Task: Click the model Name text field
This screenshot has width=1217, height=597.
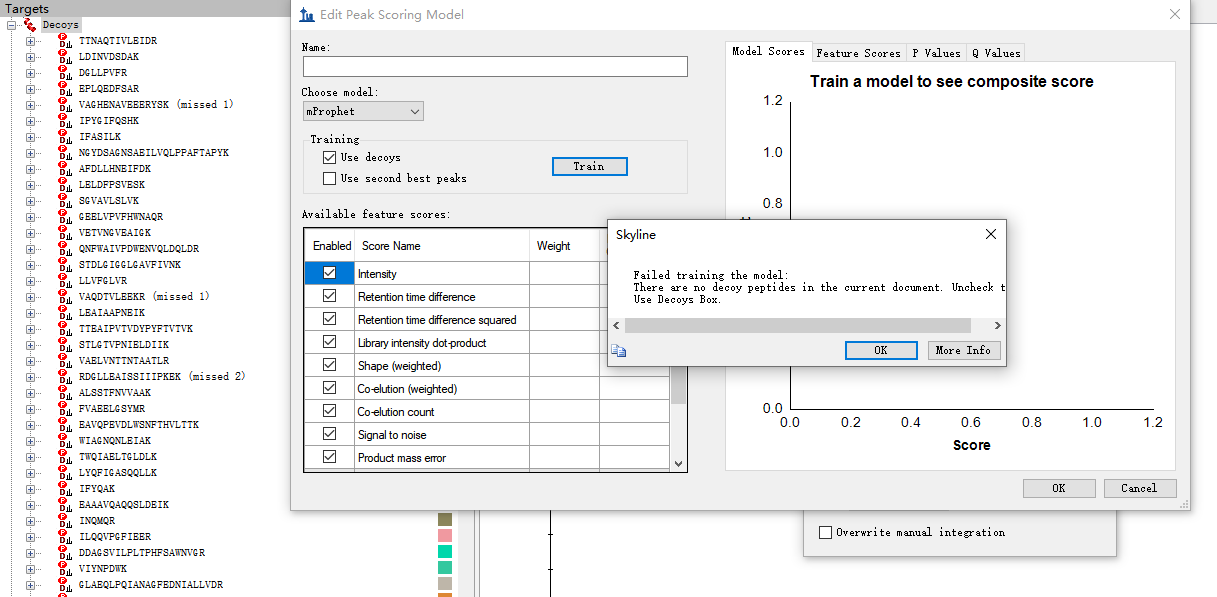Action: tap(495, 67)
